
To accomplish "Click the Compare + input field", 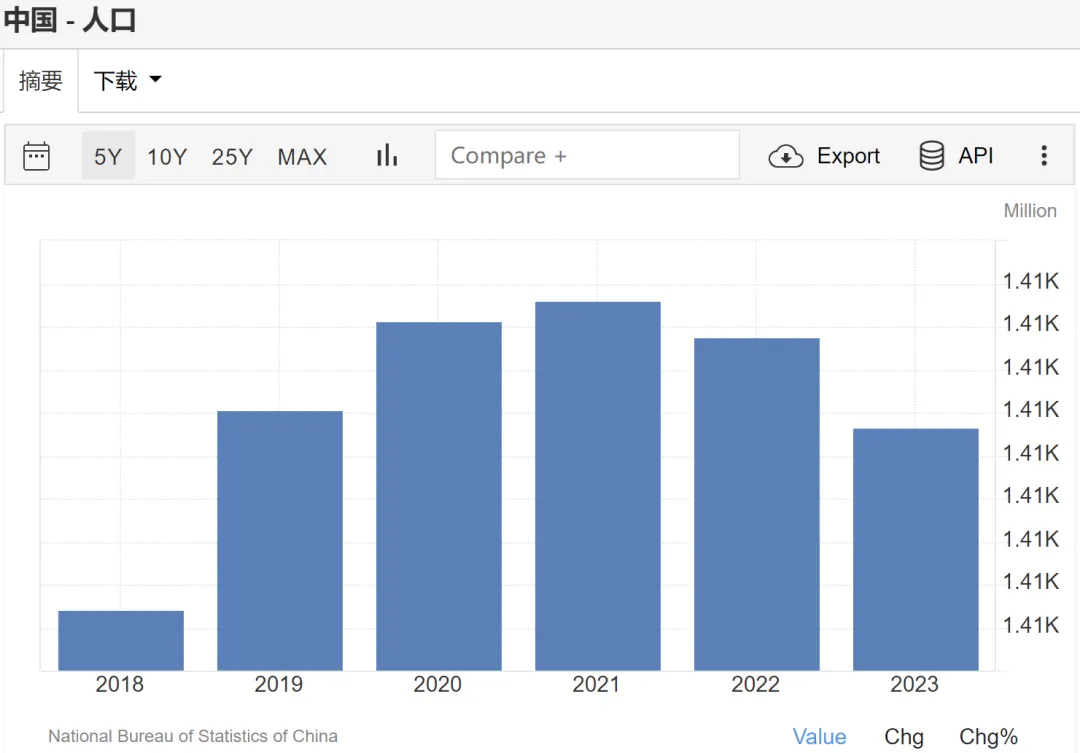I will coord(587,156).
